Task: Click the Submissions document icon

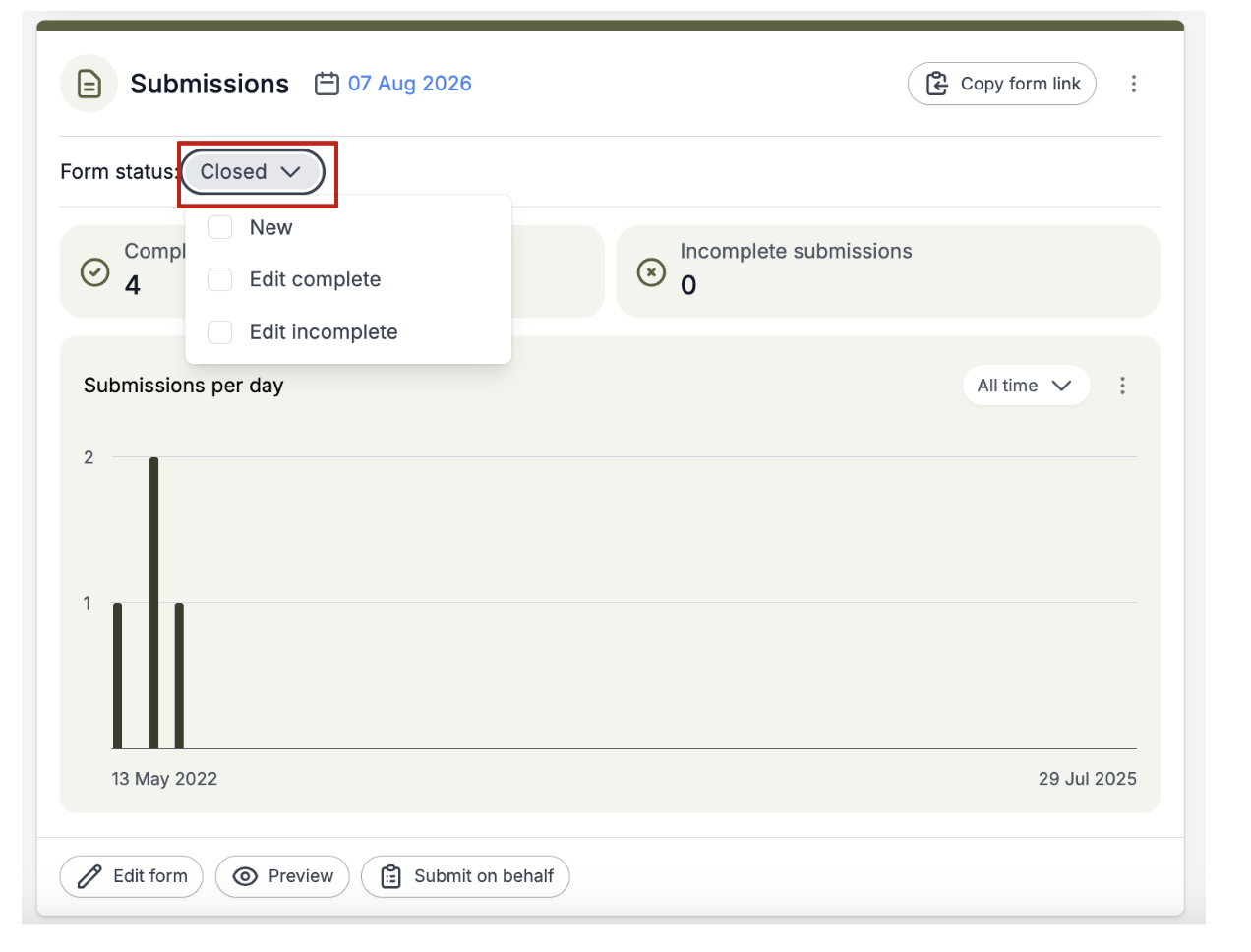Action: tap(89, 84)
